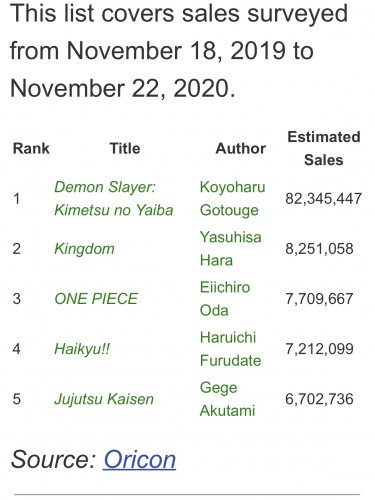This screenshot has width=375, height=500.
Task: Open the Haikyu!! title link
Action: [82, 349]
